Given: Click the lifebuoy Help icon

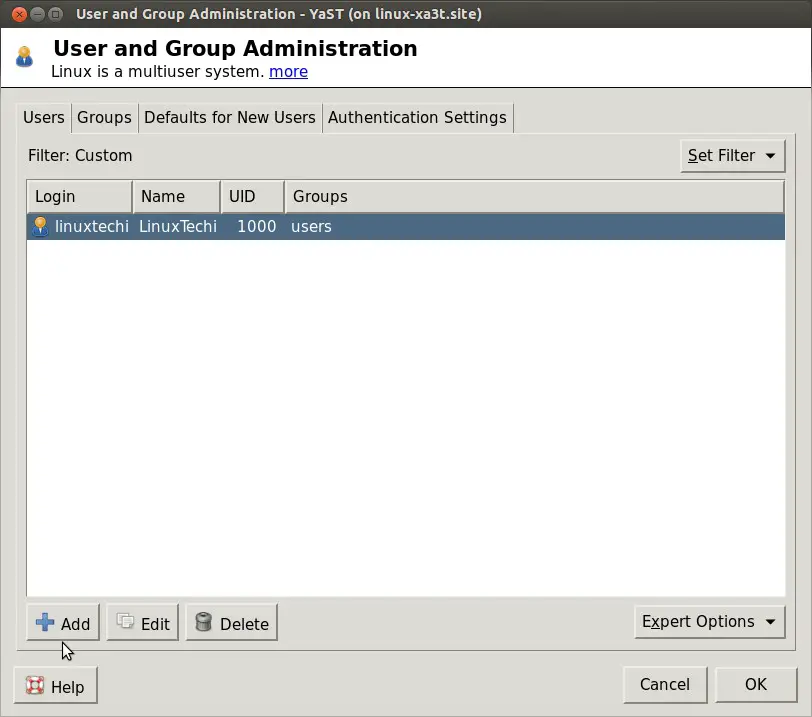Looking at the screenshot, I should tap(35, 685).
